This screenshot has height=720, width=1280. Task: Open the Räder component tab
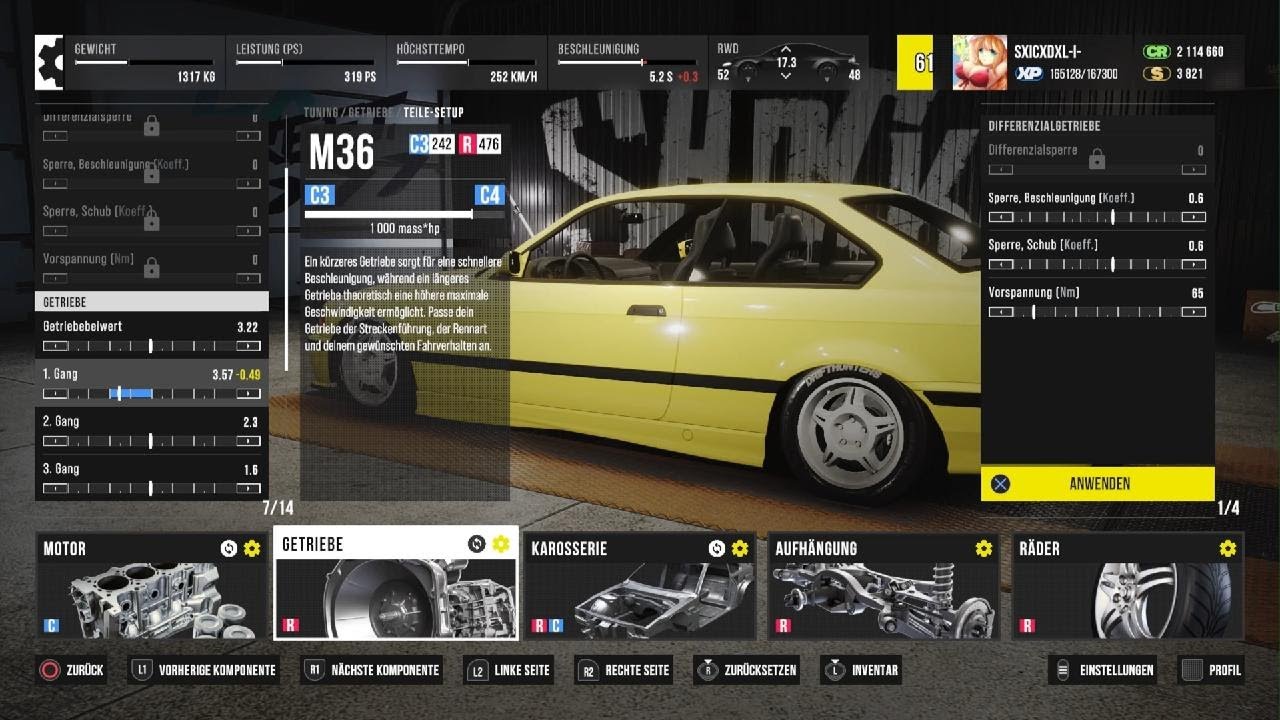point(1128,587)
